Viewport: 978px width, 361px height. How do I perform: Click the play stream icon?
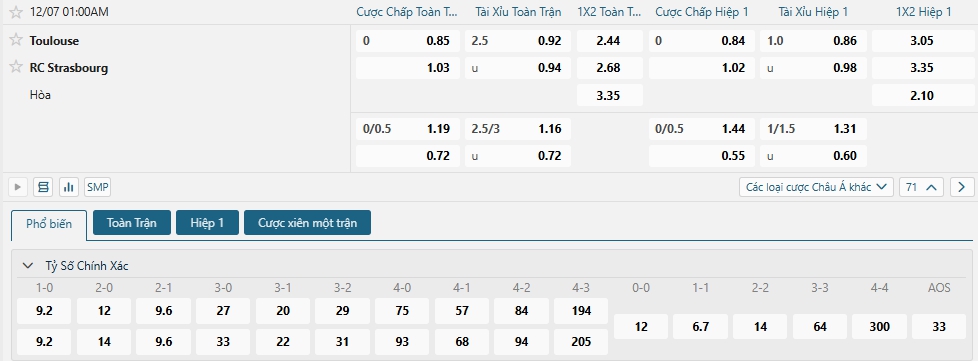click(x=17, y=187)
